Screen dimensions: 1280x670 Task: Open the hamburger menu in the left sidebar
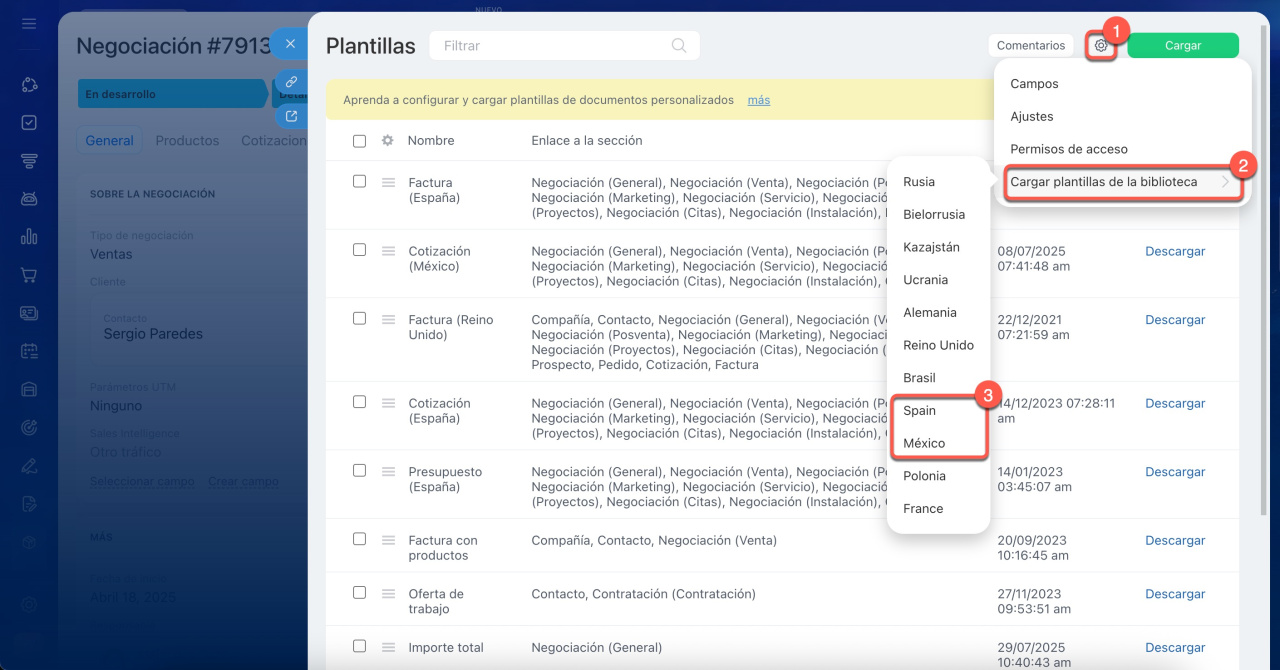coord(29,23)
